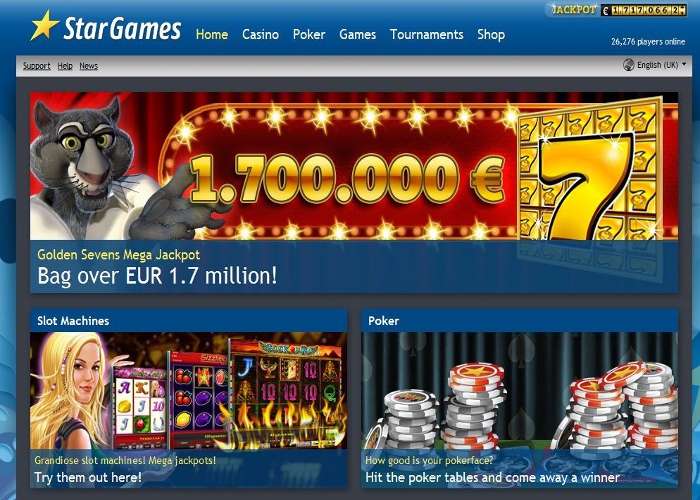Click "Try them out here!" slot link
This screenshot has height=500, width=700.
point(88,477)
